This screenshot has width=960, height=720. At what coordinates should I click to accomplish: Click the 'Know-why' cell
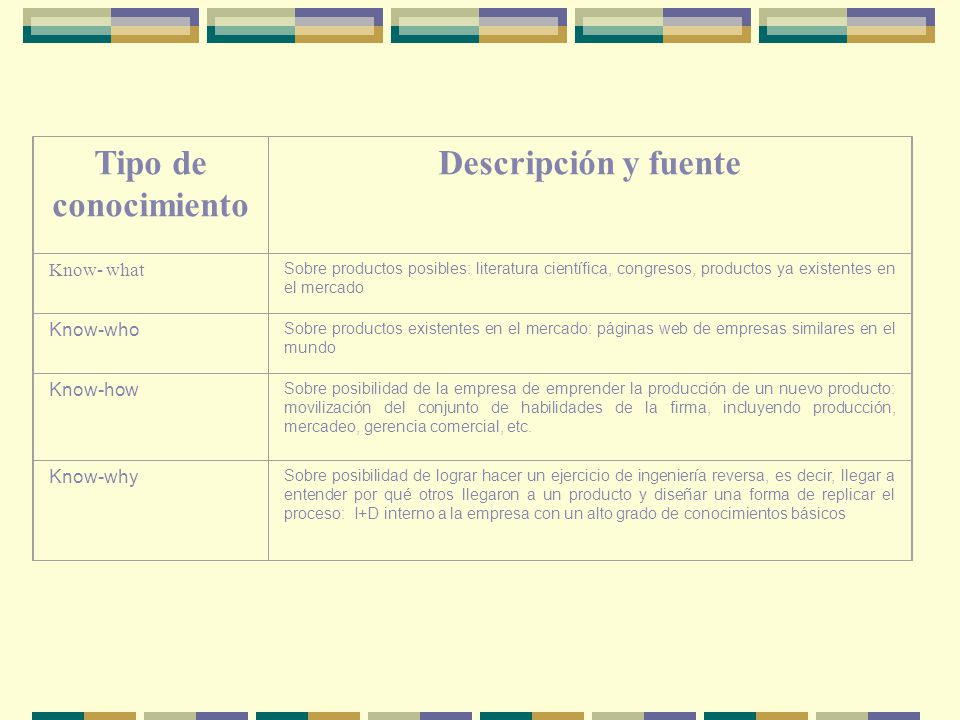click(x=151, y=510)
